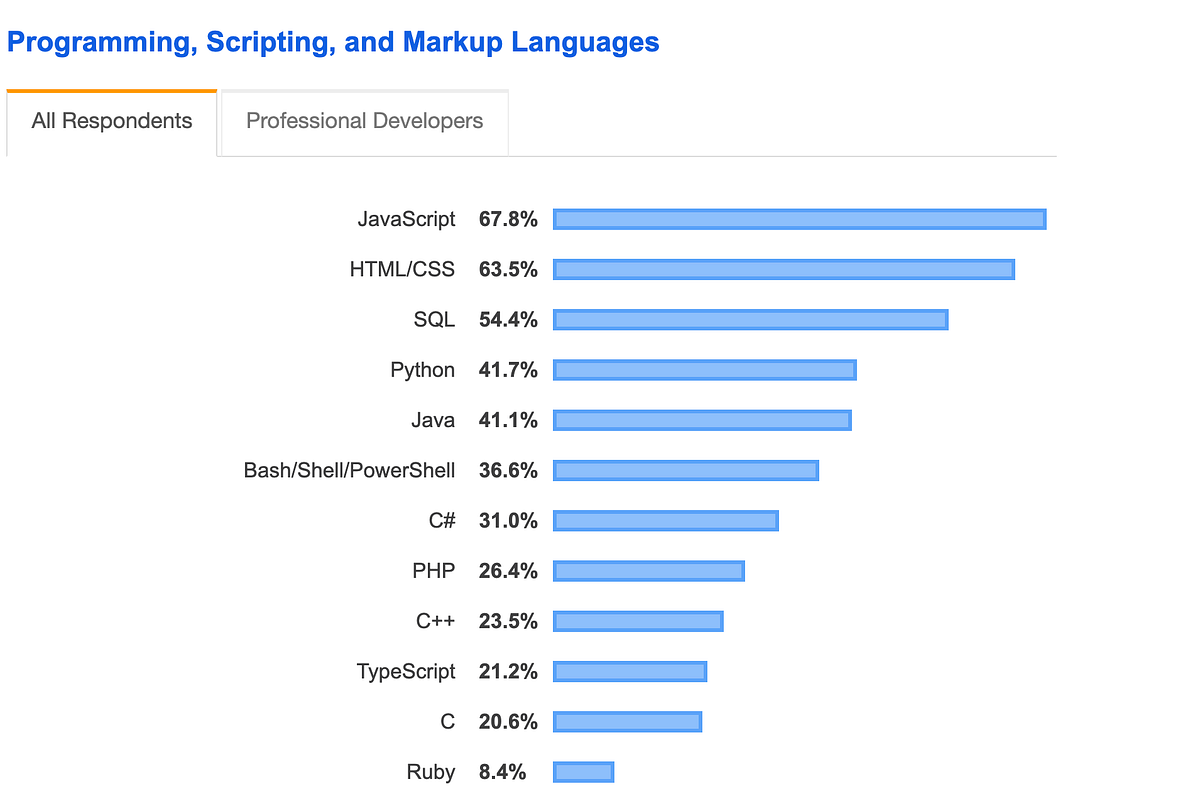Image resolution: width=1200 pixels, height=794 pixels.
Task: Click the Ruby bar
Action: (584, 771)
